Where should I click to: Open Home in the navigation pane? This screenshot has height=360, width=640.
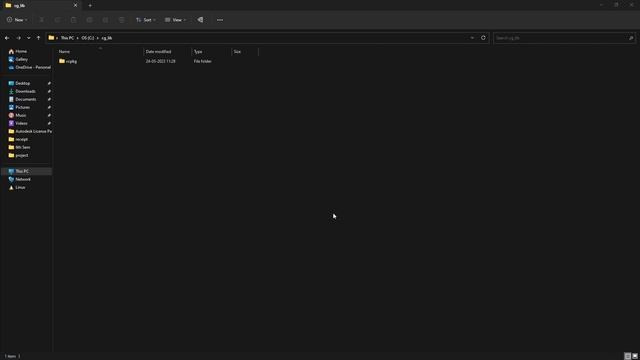pyautogui.click(x=21, y=51)
